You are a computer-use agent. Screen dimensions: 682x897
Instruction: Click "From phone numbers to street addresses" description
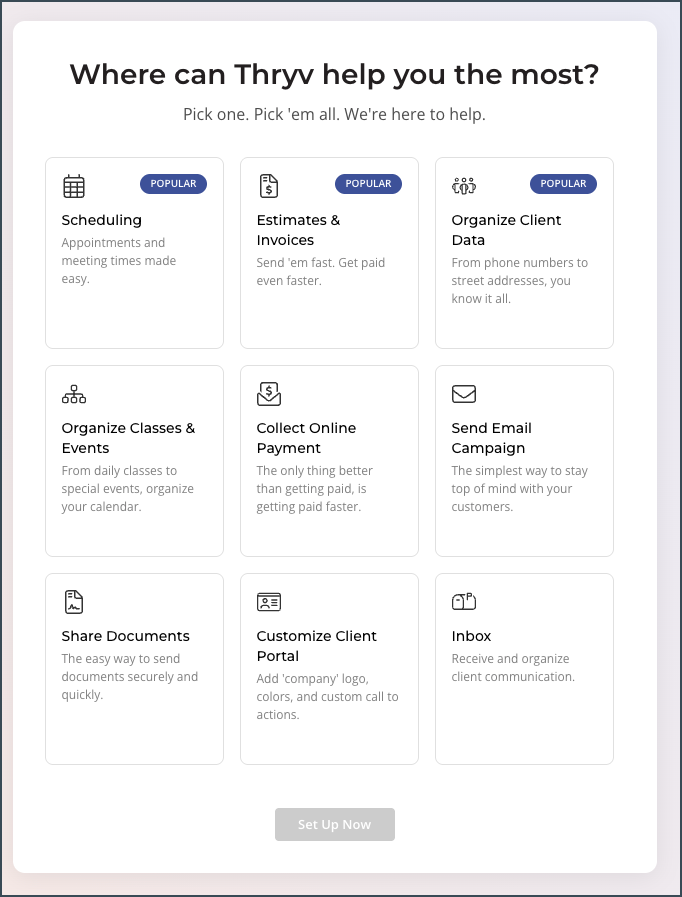point(520,280)
